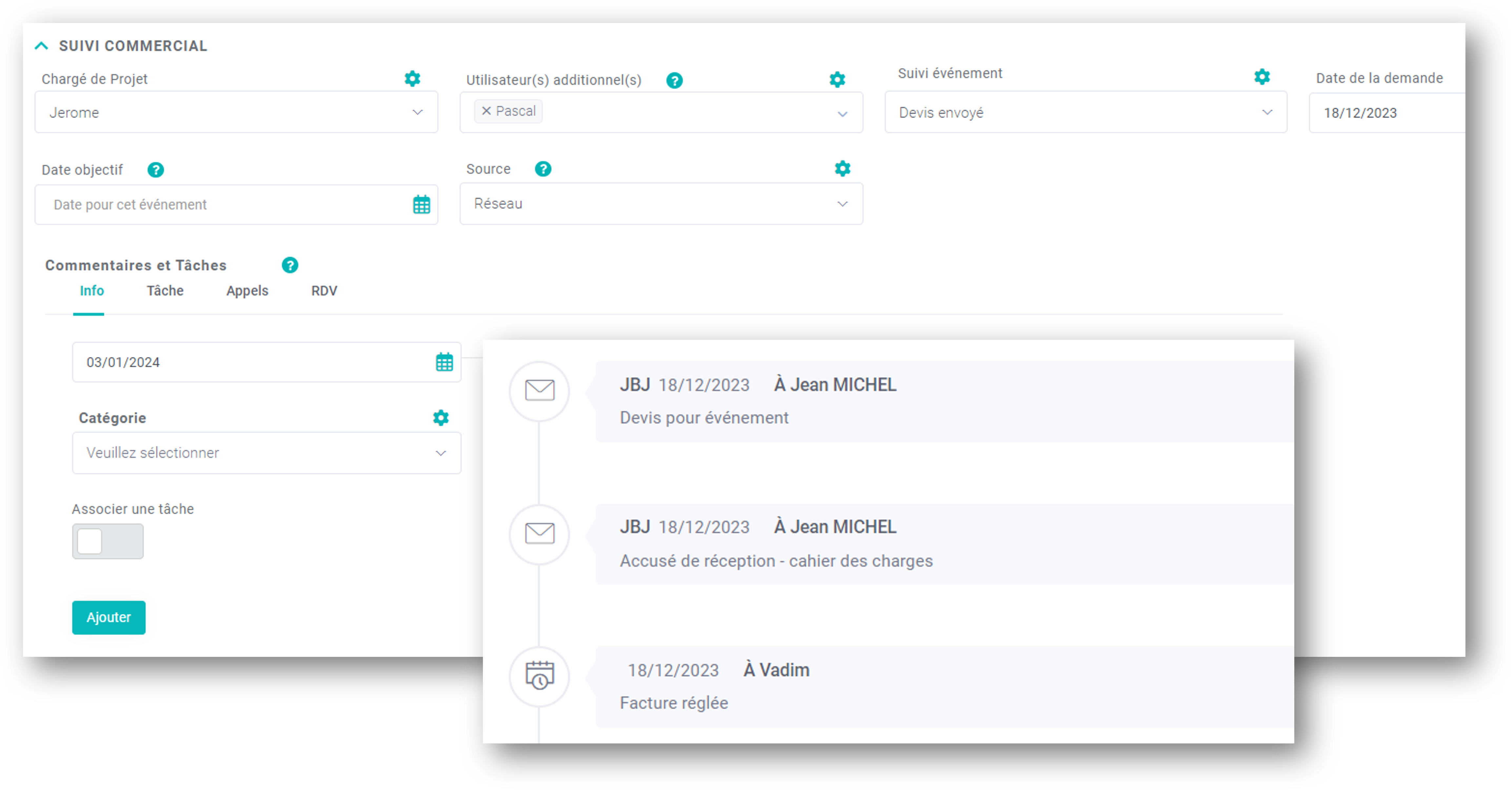Open settings gear for Utilisateur(s) additionnel(s)

(x=837, y=80)
